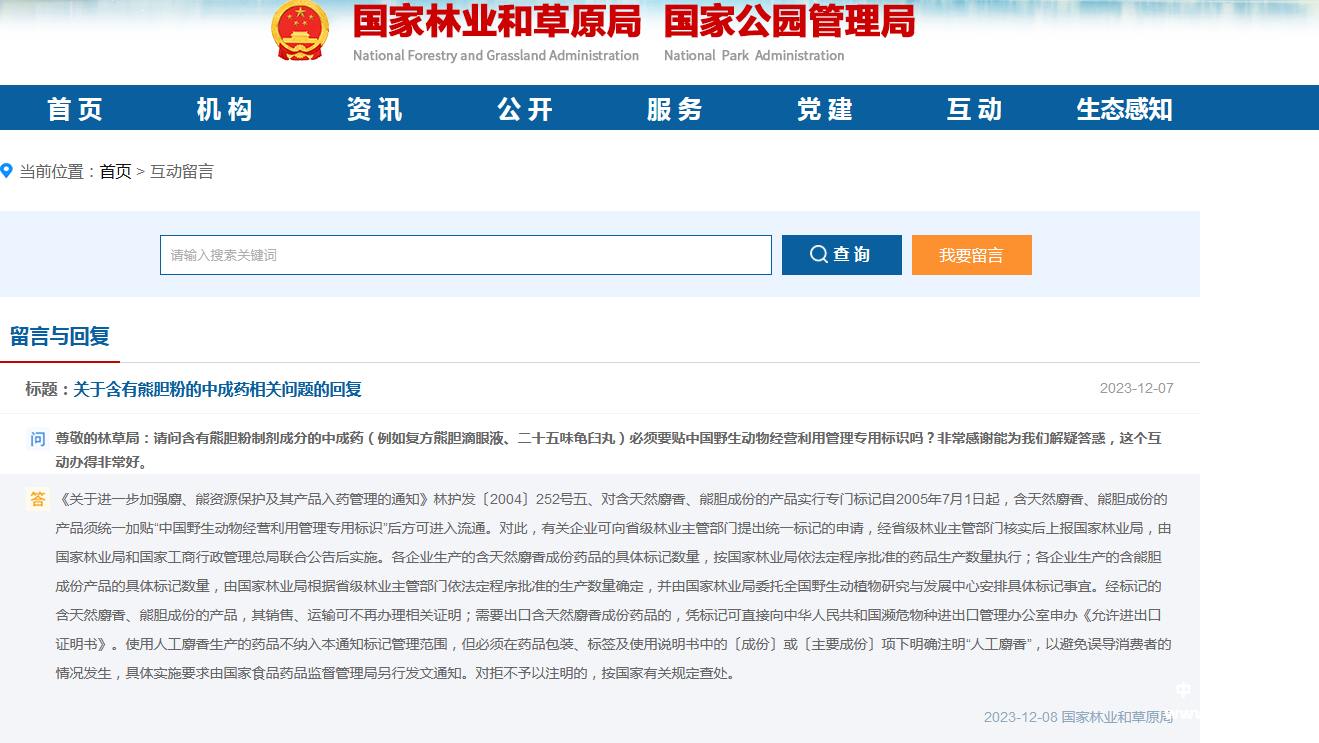Open the 服务 navigation menu

(675, 109)
